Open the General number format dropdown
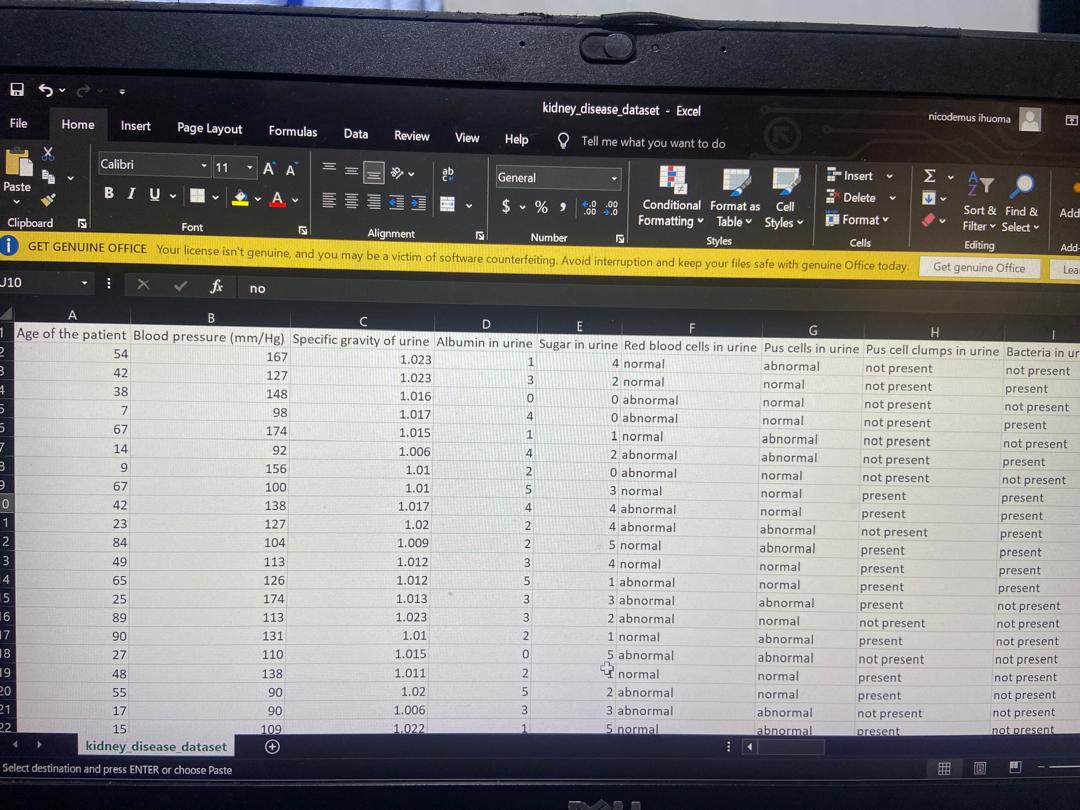Screen dimensions: 1080x810 [614, 178]
